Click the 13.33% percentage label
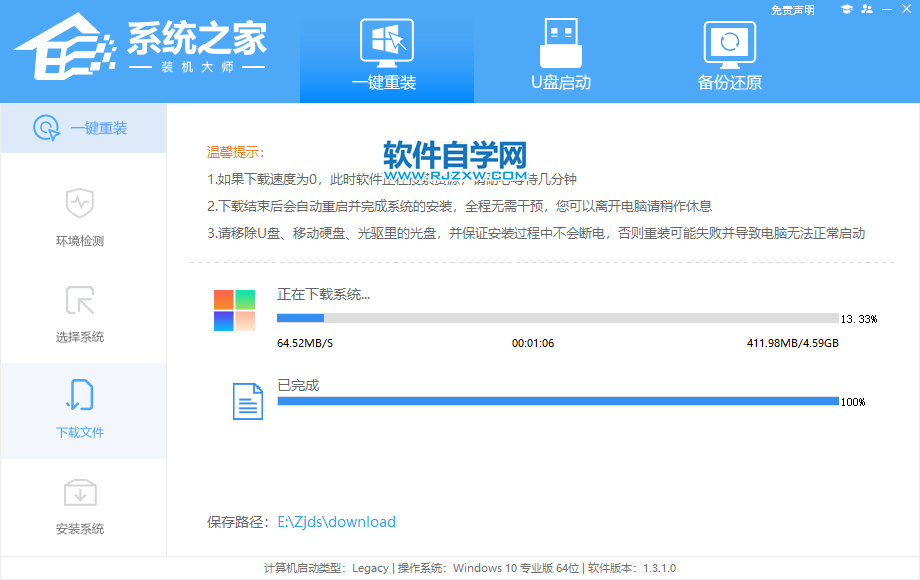 point(858,319)
